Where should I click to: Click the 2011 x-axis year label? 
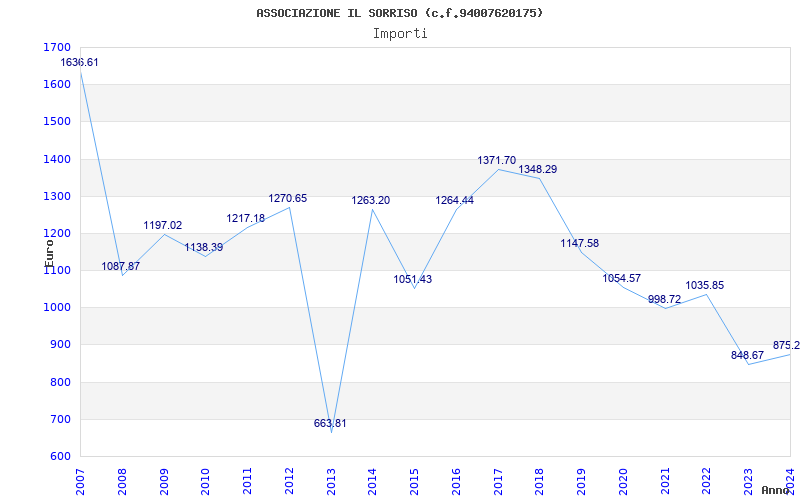click(247, 482)
